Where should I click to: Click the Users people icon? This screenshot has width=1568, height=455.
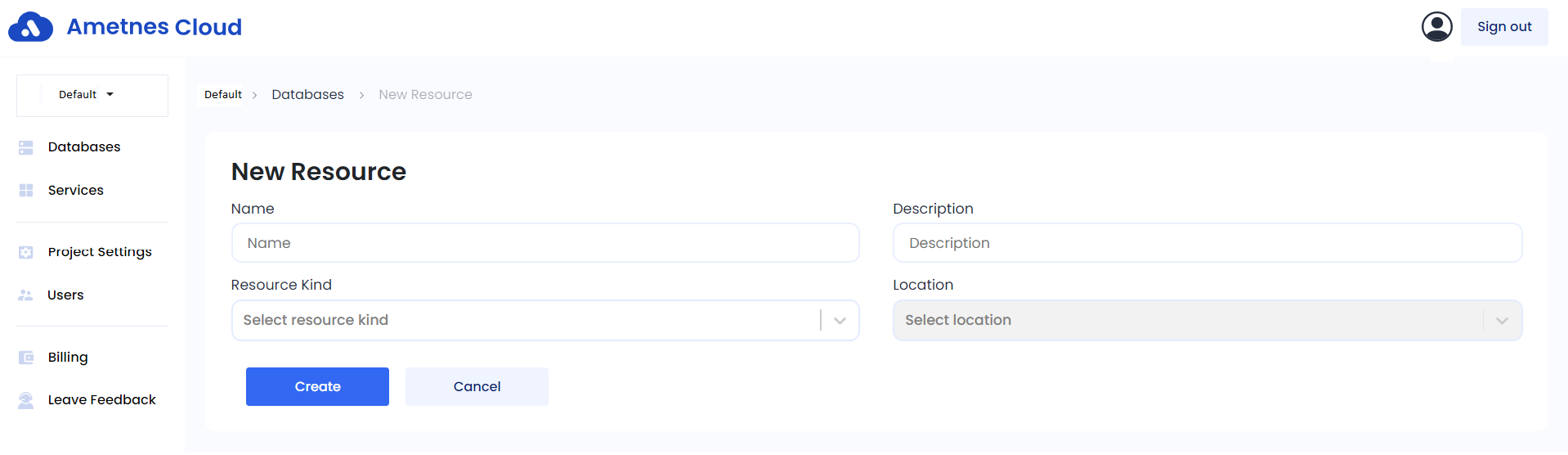point(26,295)
